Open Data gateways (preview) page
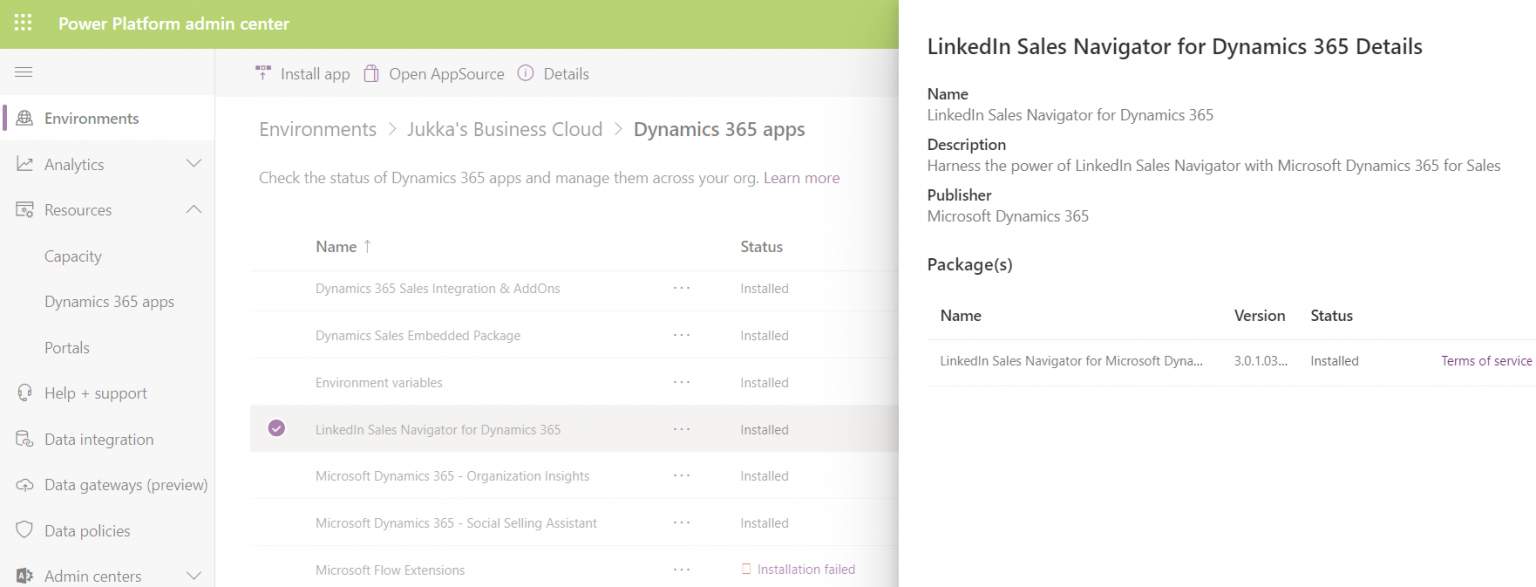Screen dimensions: 1536x587 (126, 485)
